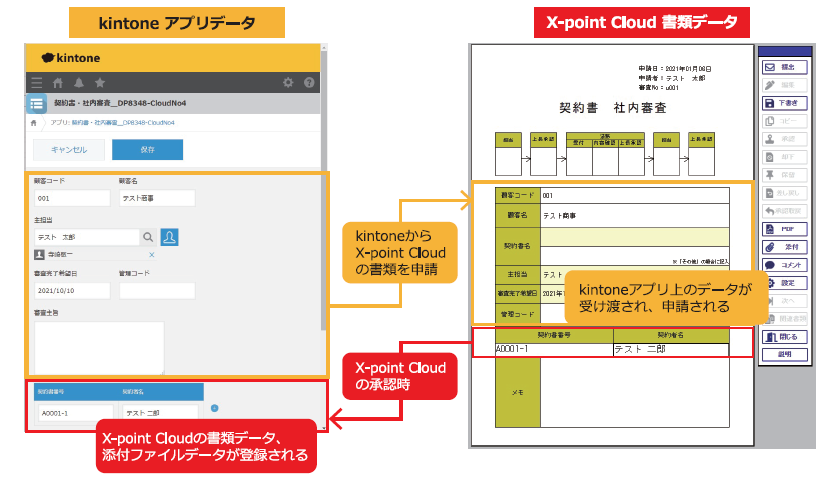Screen dimensions: 836x482
Task: Click the 契約者名 field showing テスト 二郎 in kintone
Action: [160, 413]
